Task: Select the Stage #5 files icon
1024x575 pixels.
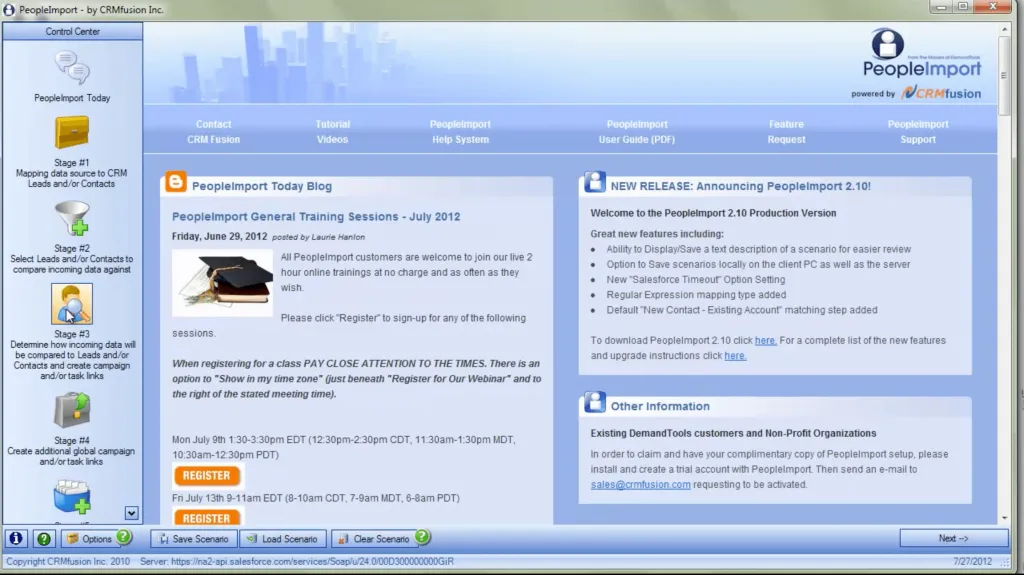Action: (72, 498)
